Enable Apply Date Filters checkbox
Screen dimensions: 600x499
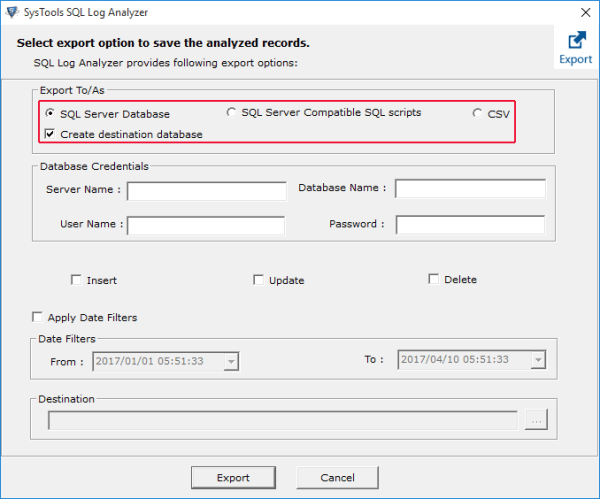tap(37, 317)
